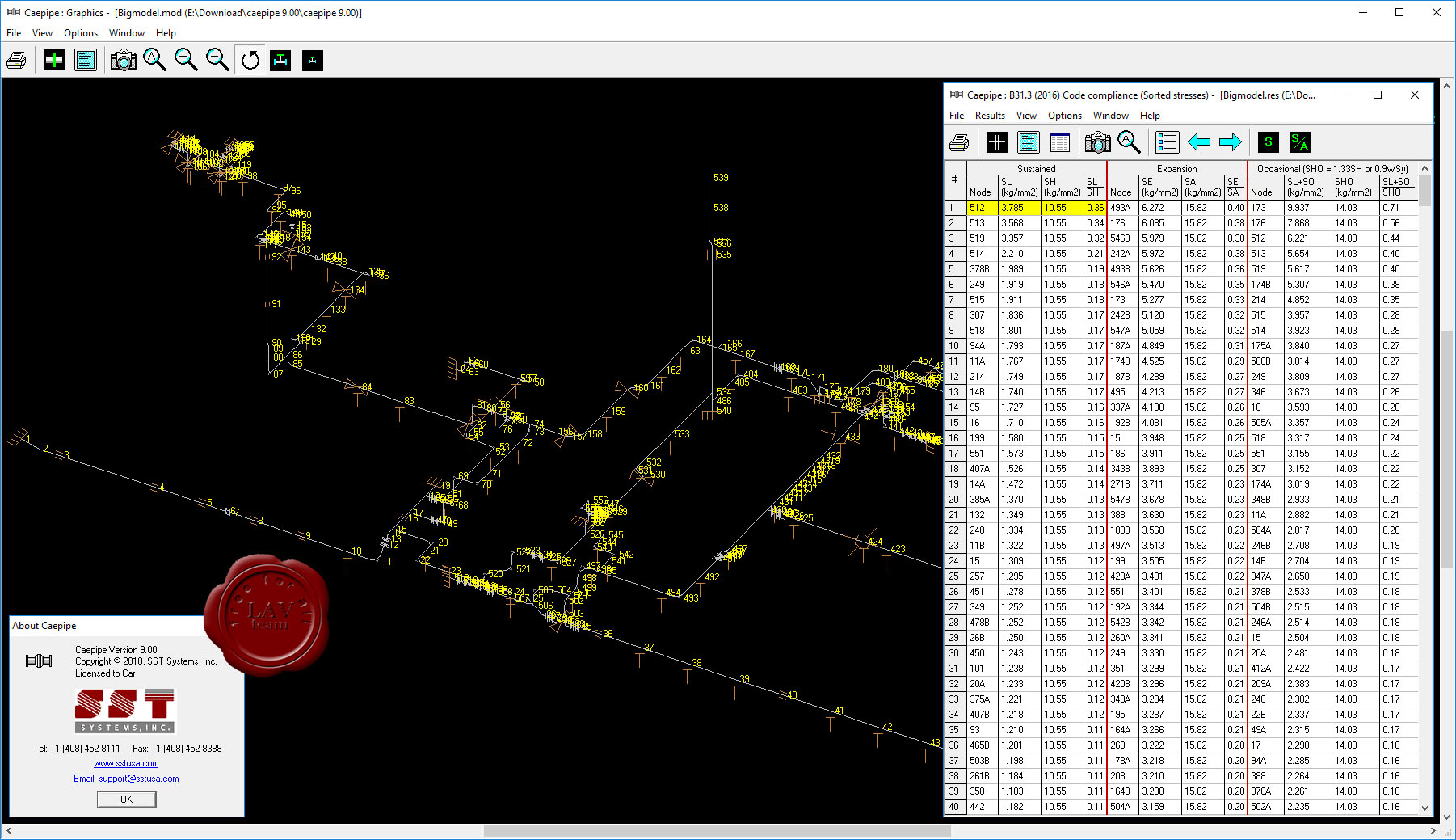Click the table/results window icon

(x=1059, y=143)
